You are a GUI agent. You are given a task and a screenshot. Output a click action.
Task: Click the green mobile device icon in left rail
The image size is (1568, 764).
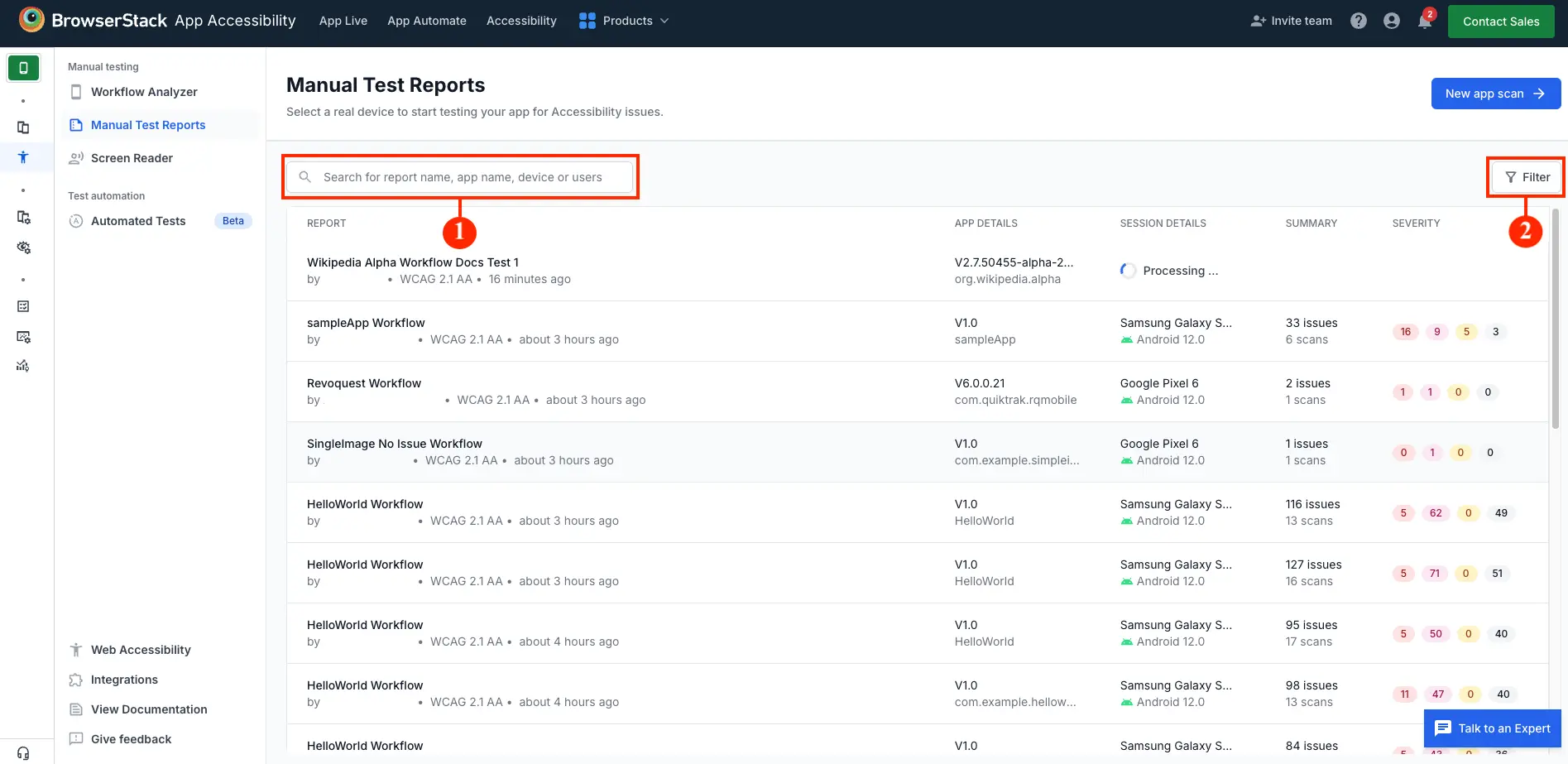(23, 68)
